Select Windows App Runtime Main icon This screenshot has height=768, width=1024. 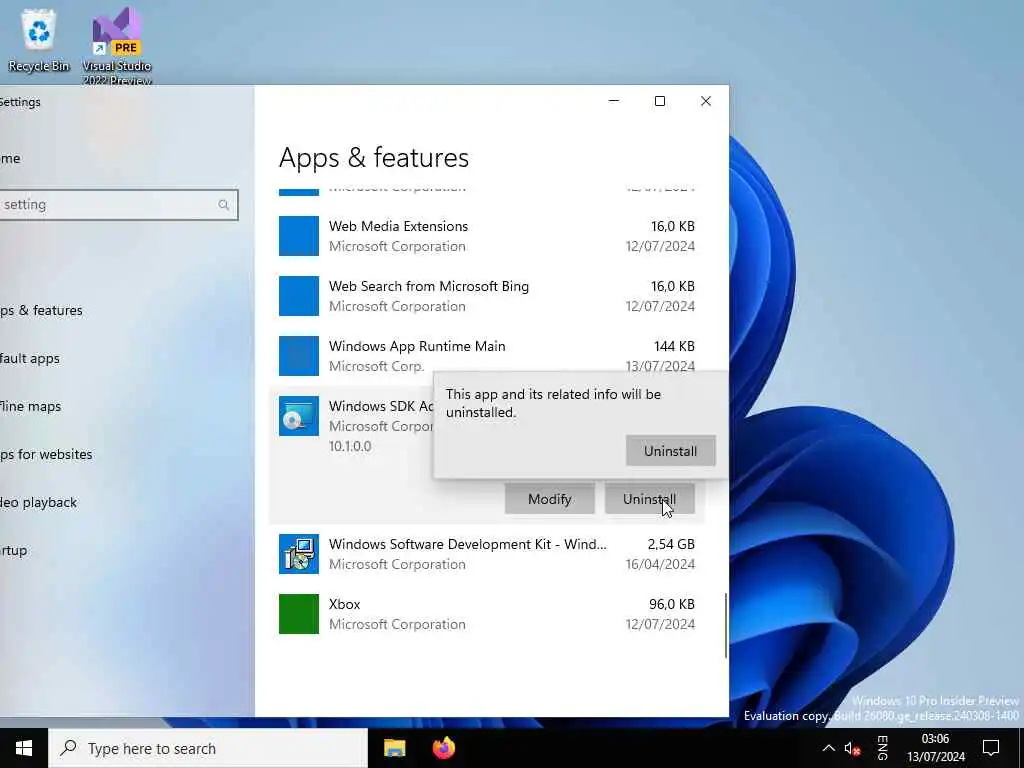[298, 356]
